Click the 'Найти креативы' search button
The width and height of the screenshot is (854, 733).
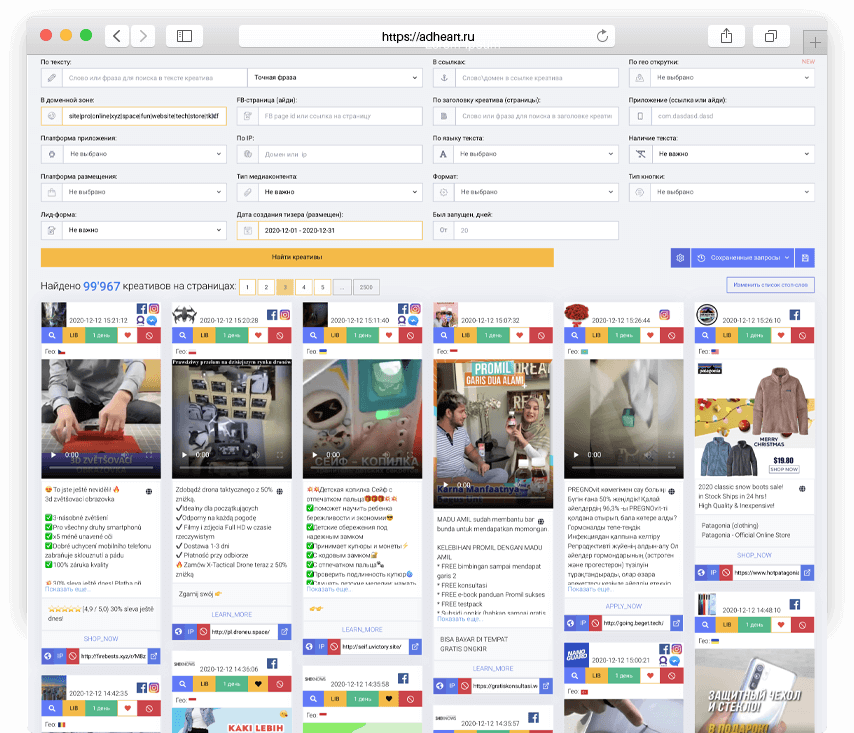point(297,258)
